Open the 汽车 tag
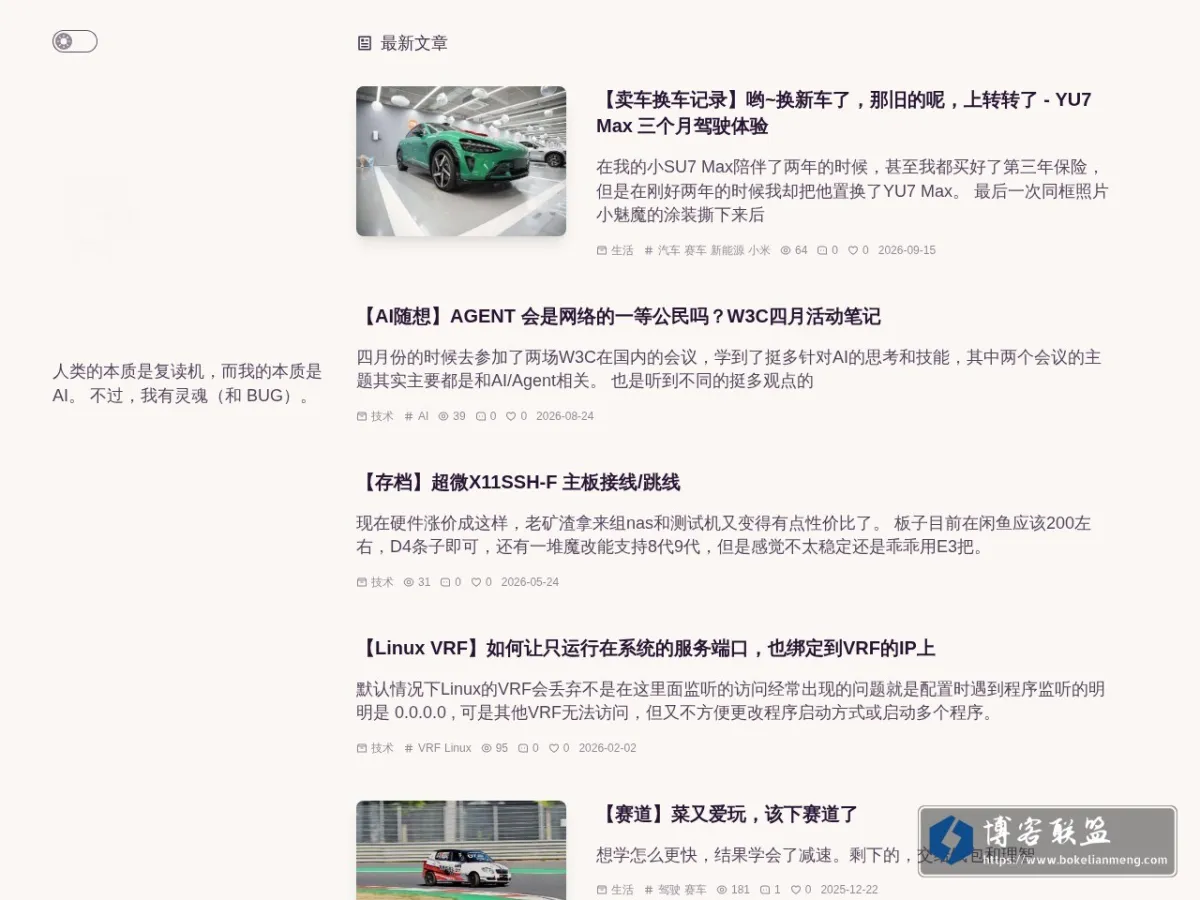This screenshot has height=900, width=1200. [x=669, y=251]
